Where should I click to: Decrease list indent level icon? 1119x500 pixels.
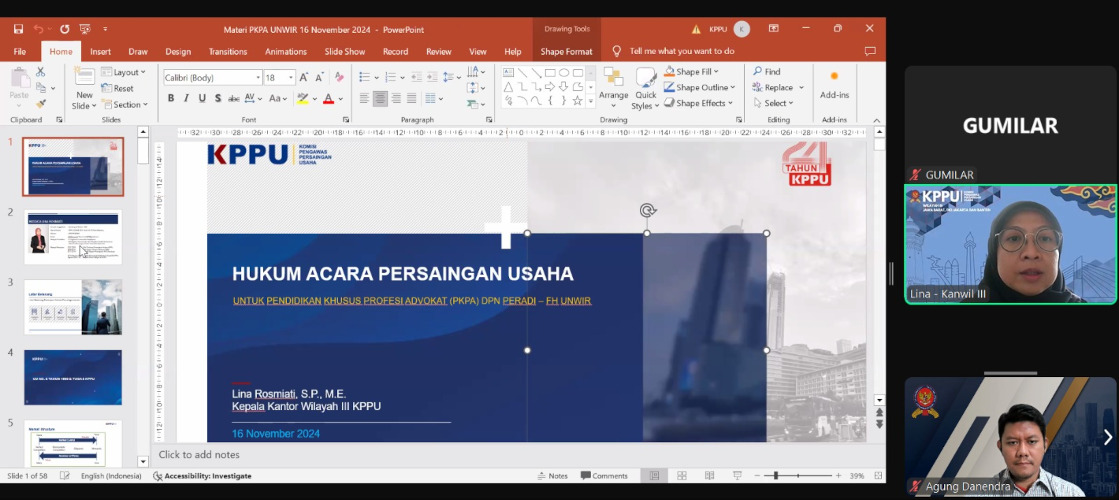point(415,77)
